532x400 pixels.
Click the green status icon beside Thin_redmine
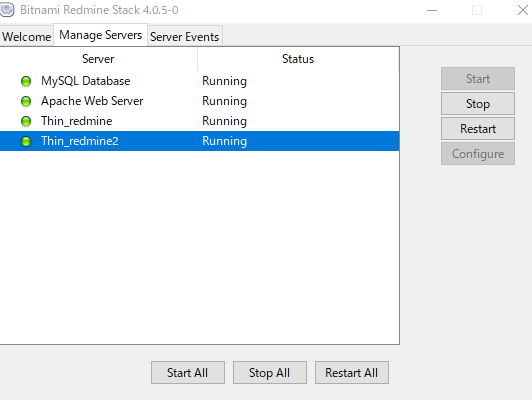point(26,121)
